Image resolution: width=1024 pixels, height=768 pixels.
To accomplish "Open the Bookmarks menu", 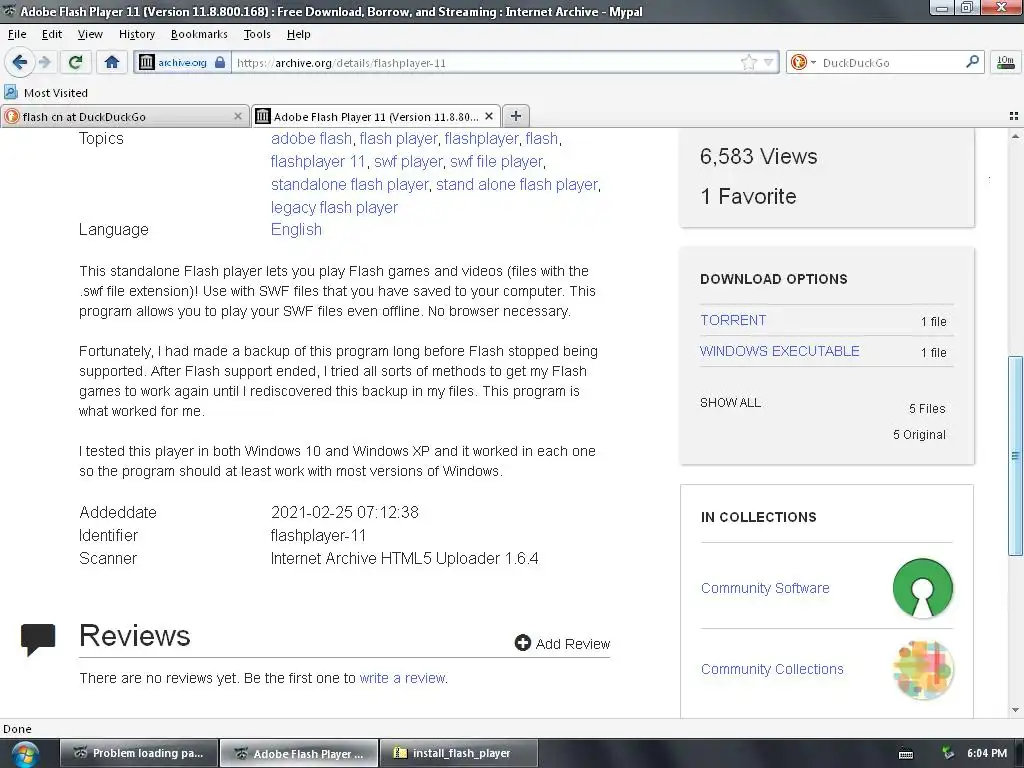I will [x=199, y=34].
